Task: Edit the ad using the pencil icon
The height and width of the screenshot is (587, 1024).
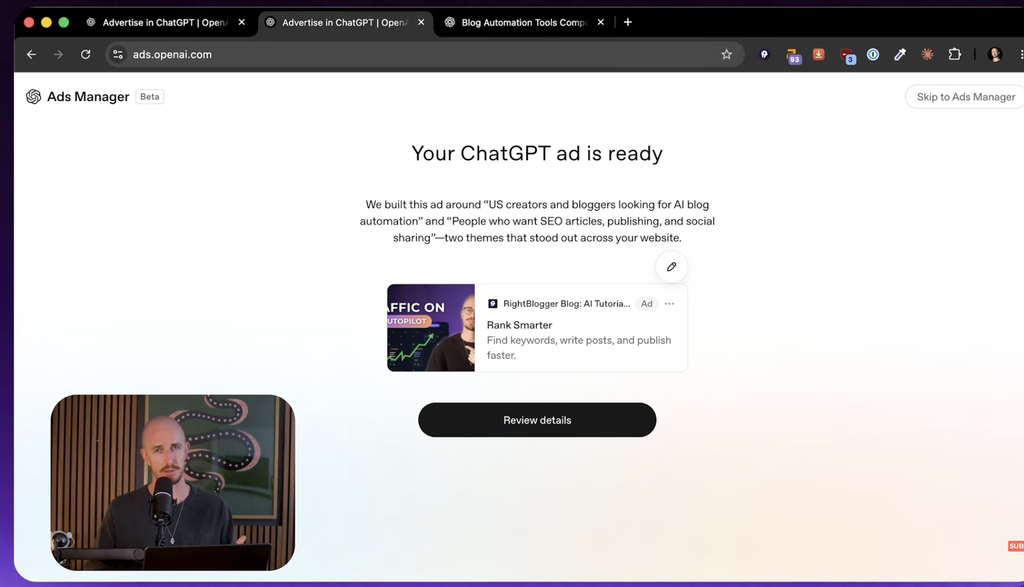Action: pyautogui.click(x=671, y=266)
